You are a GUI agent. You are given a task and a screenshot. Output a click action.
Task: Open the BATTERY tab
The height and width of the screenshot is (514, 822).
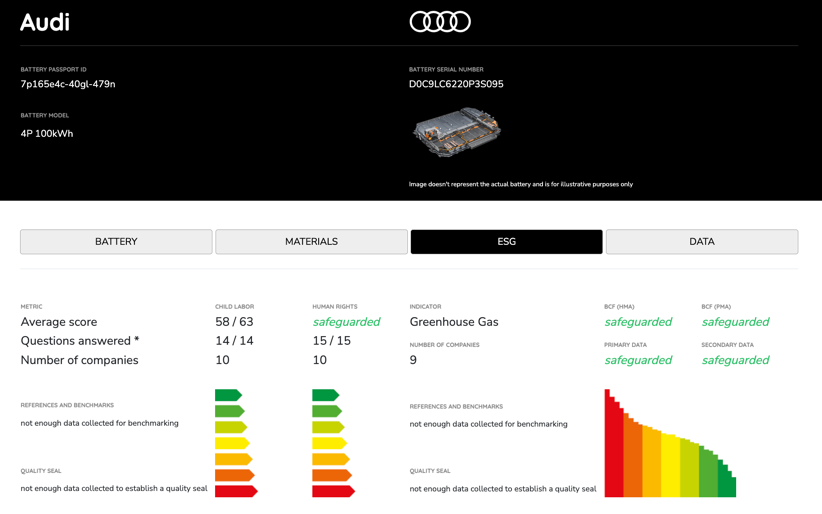click(116, 242)
